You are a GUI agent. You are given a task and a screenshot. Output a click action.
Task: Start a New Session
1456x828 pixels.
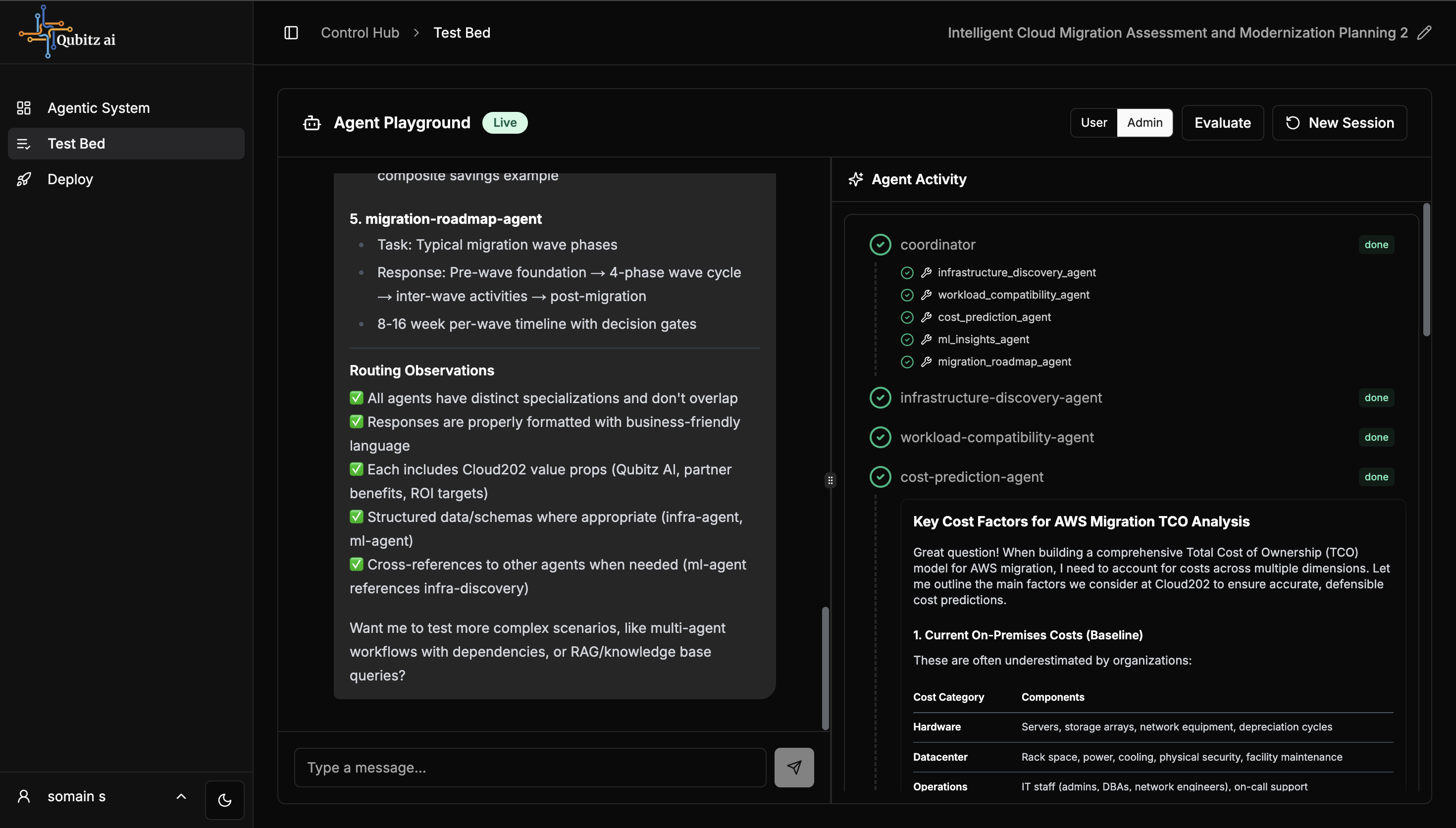(1340, 123)
